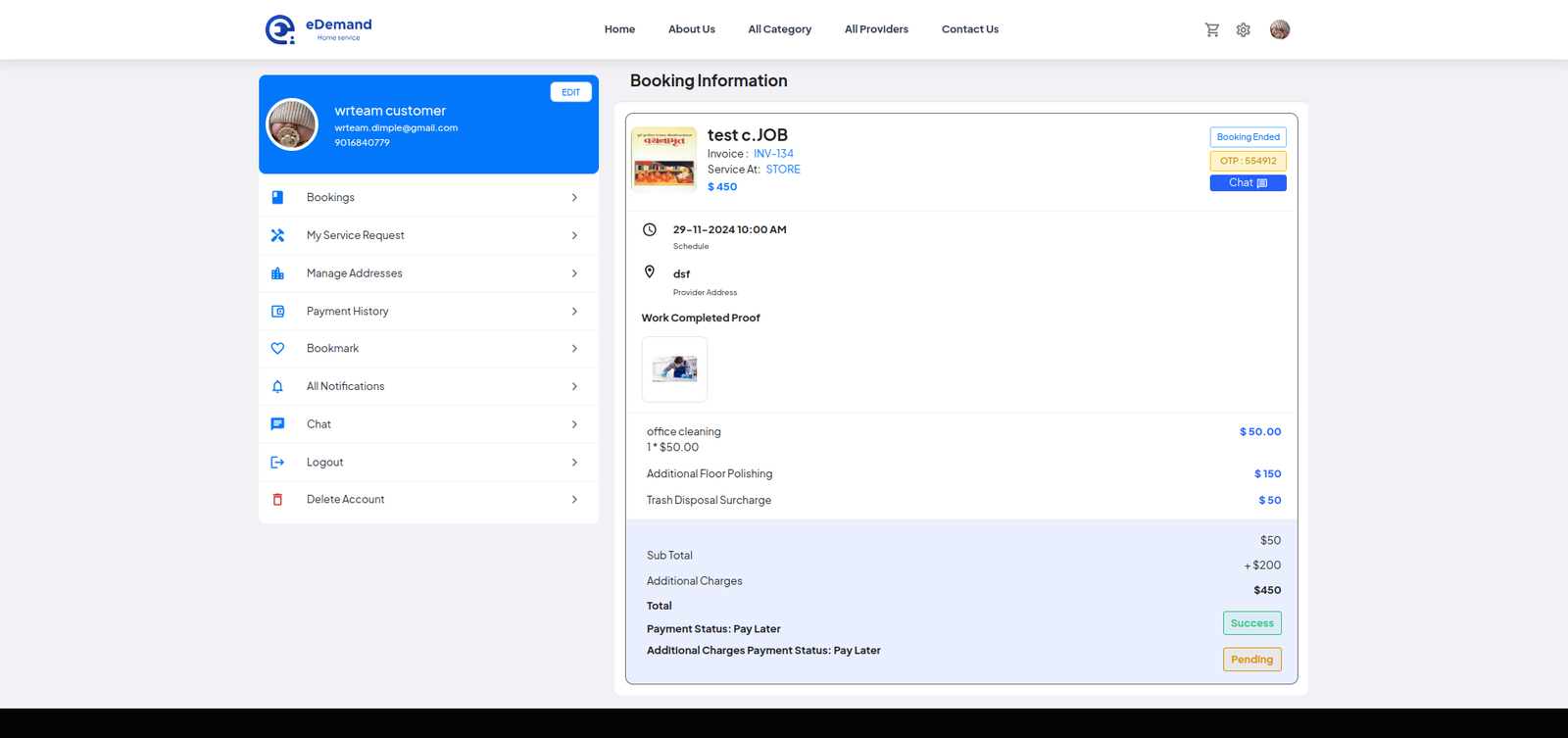Go to All Category menu
This screenshot has height=738, width=1568.
(x=779, y=29)
